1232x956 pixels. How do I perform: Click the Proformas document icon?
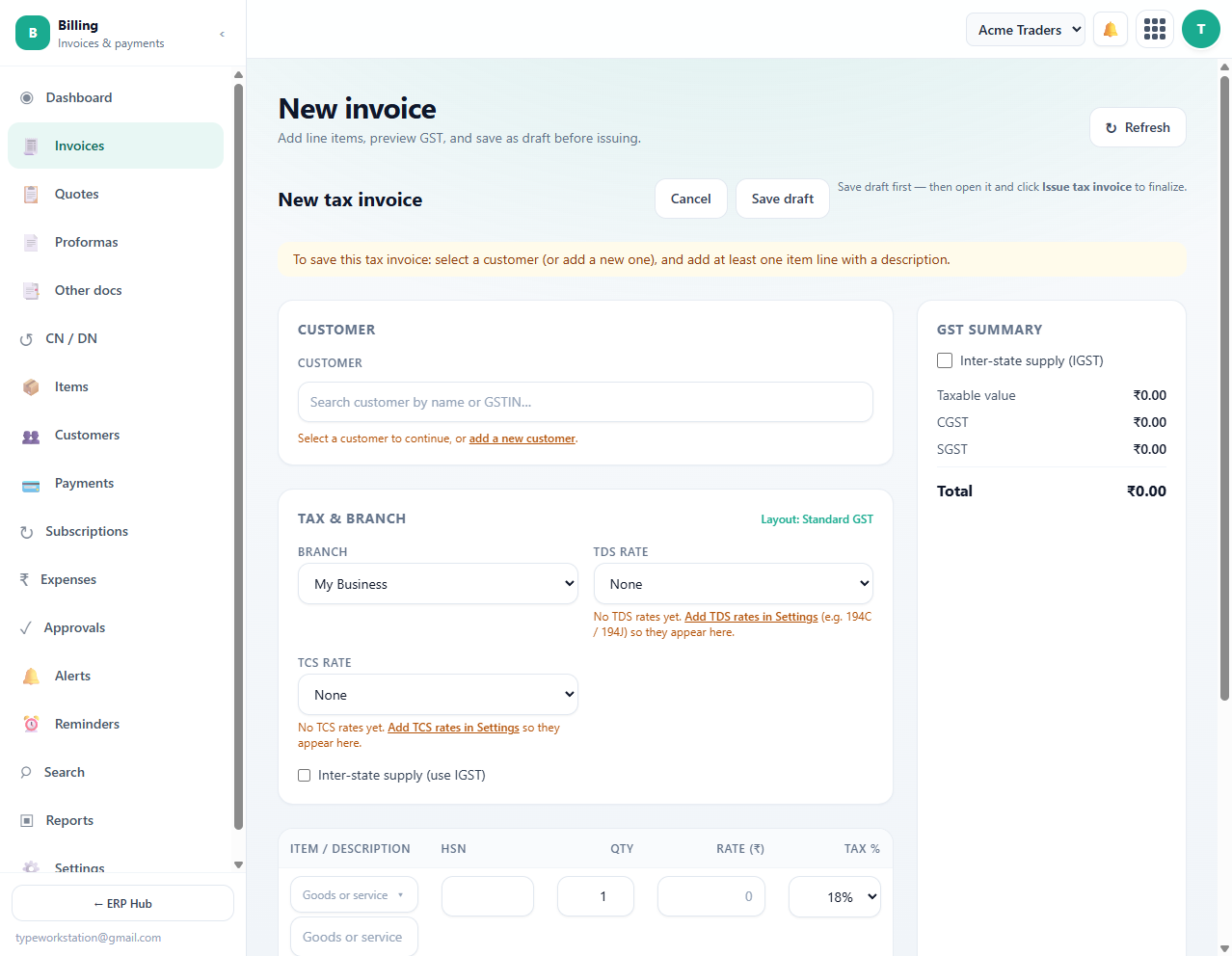[31, 243]
